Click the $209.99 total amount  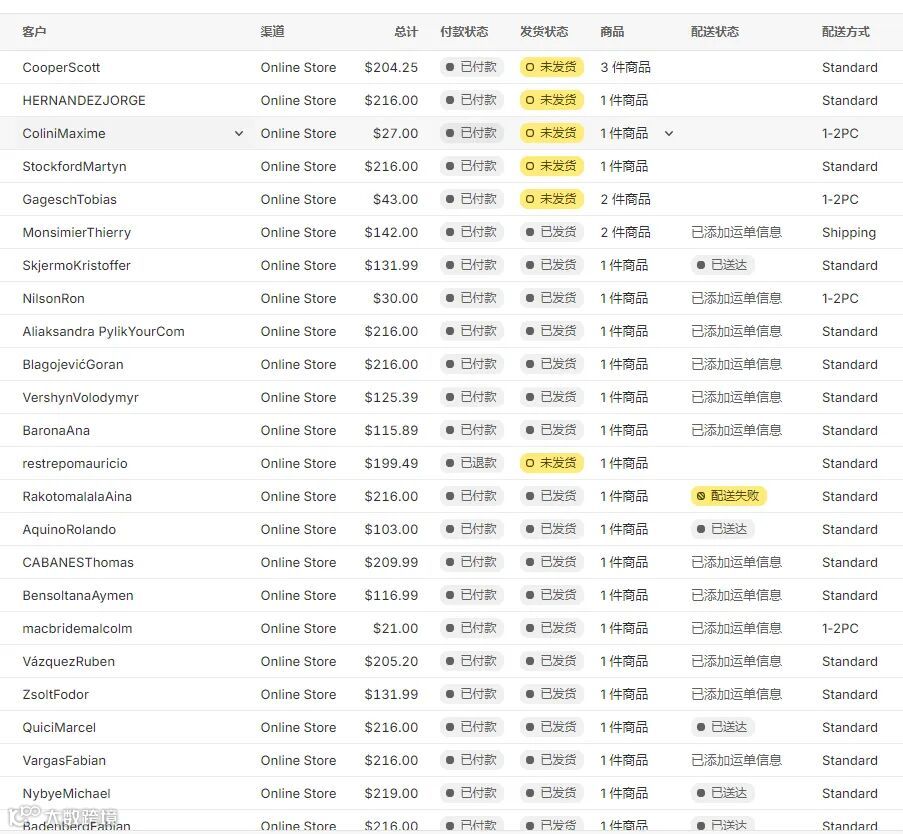coord(391,563)
